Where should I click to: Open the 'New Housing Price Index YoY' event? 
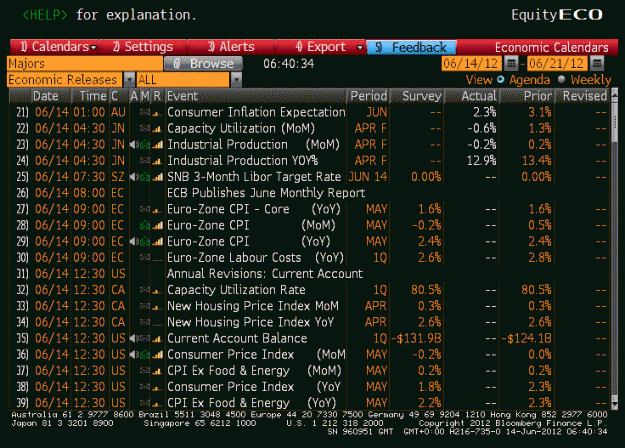coord(250,322)
